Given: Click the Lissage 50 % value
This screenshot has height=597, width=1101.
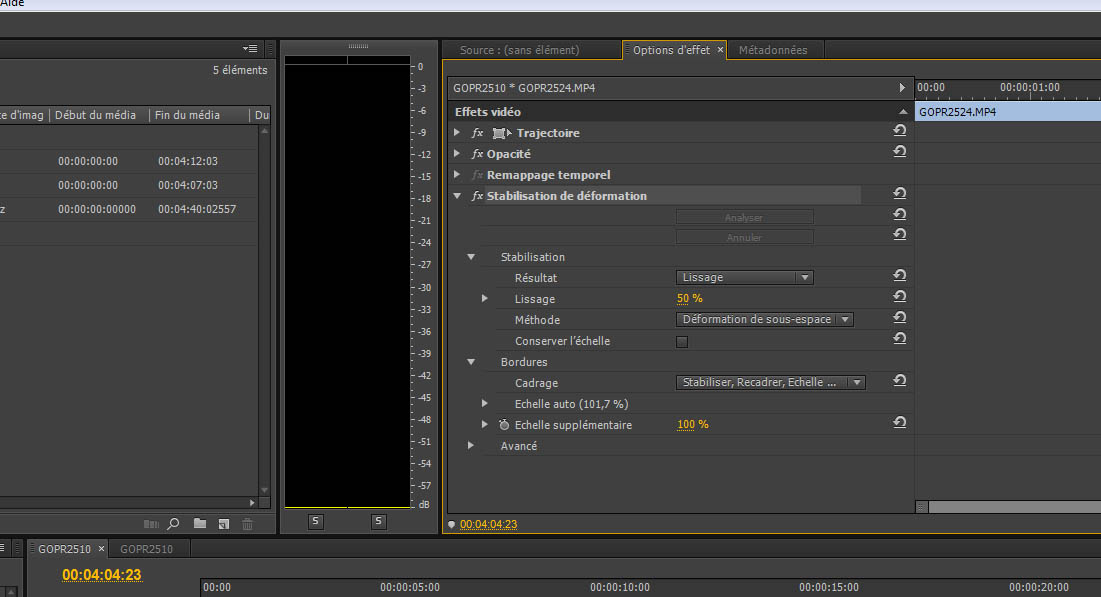Looking at the screenshot, I should (x=690, y=299).
